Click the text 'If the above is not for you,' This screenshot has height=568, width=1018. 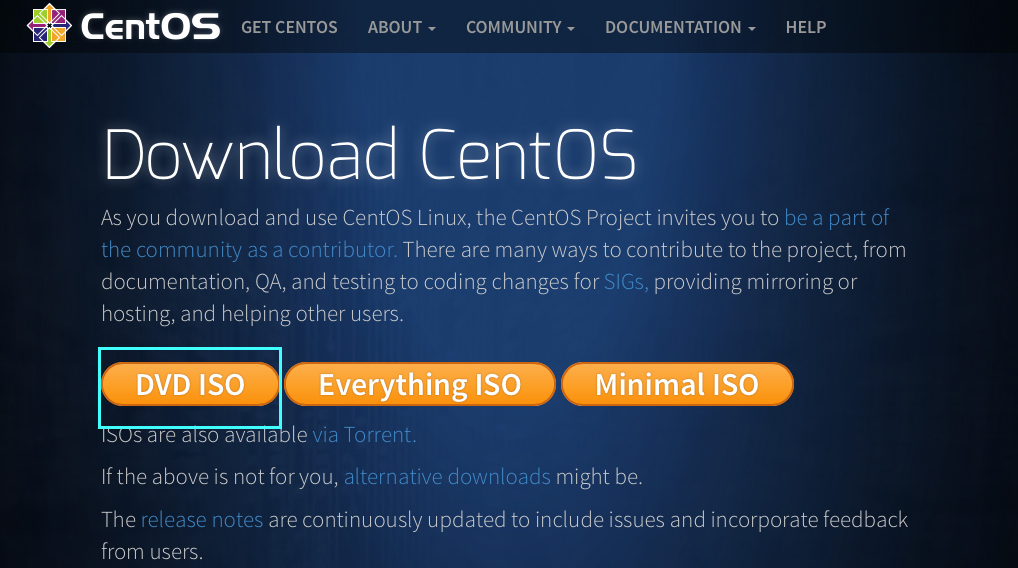pyautogui.click(x=220, y=476)
